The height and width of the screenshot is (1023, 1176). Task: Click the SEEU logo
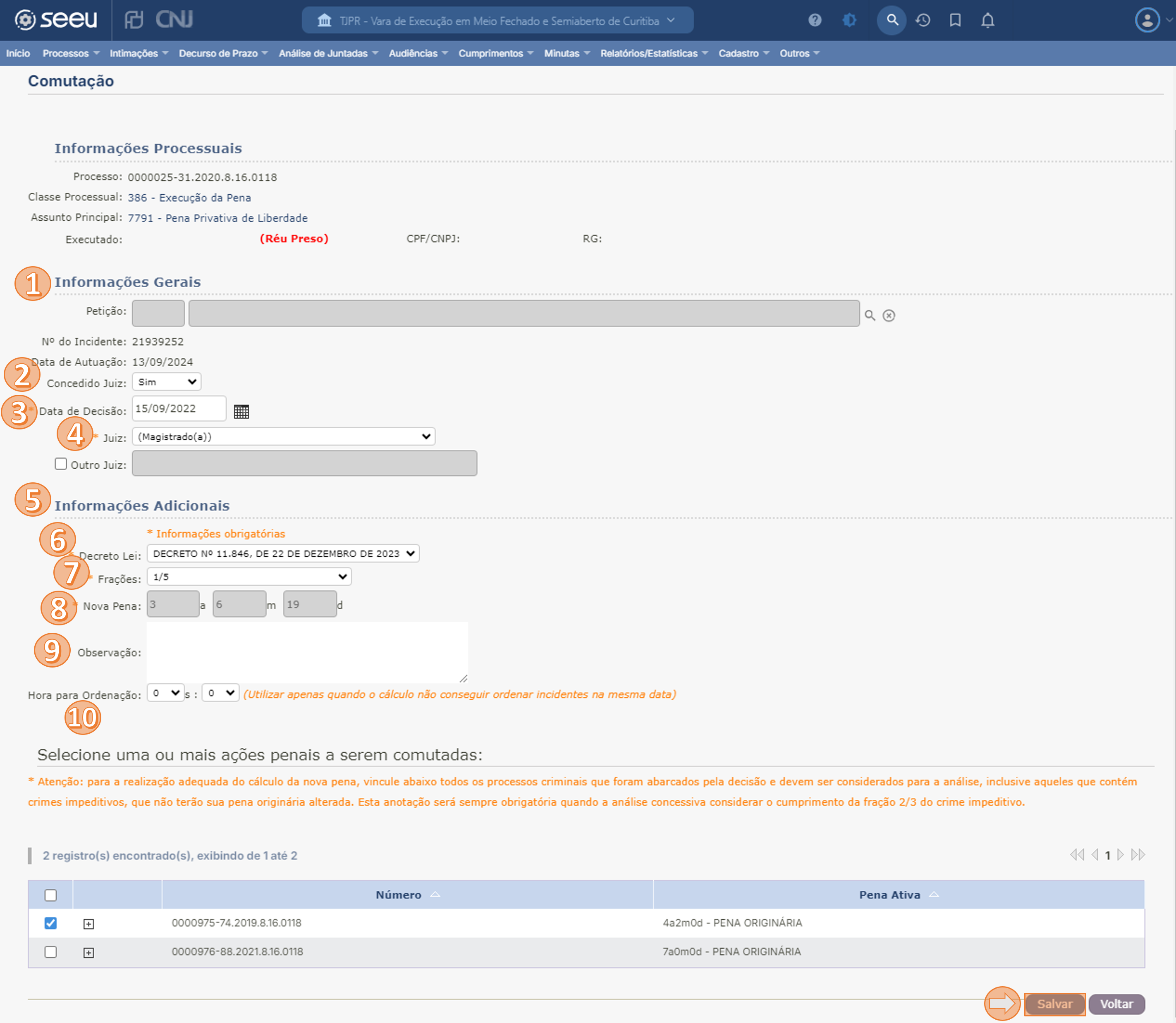point(55,20)
